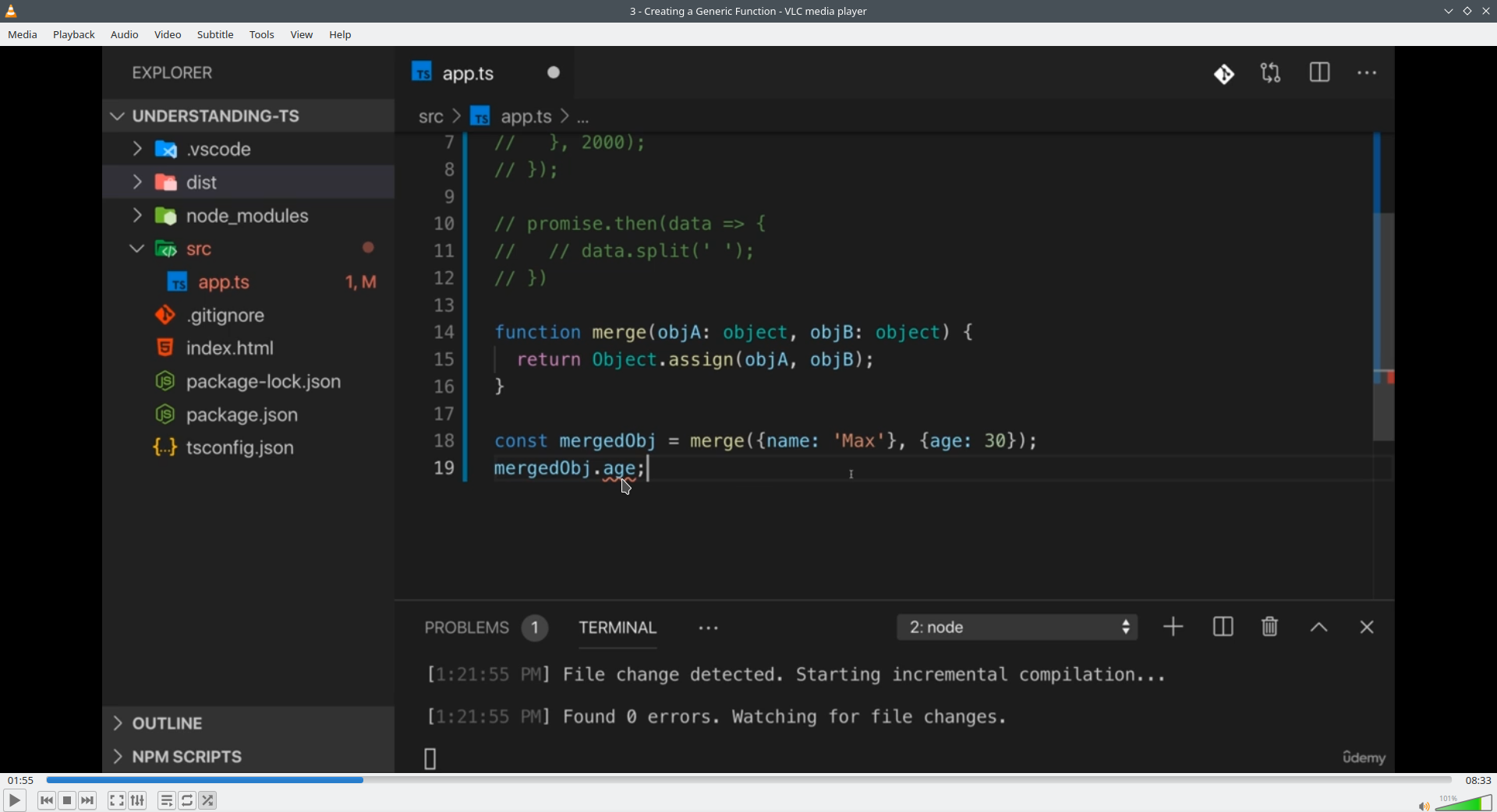Seek along the video progress bar
The image size is (1497, 812).
click(748, 779)
